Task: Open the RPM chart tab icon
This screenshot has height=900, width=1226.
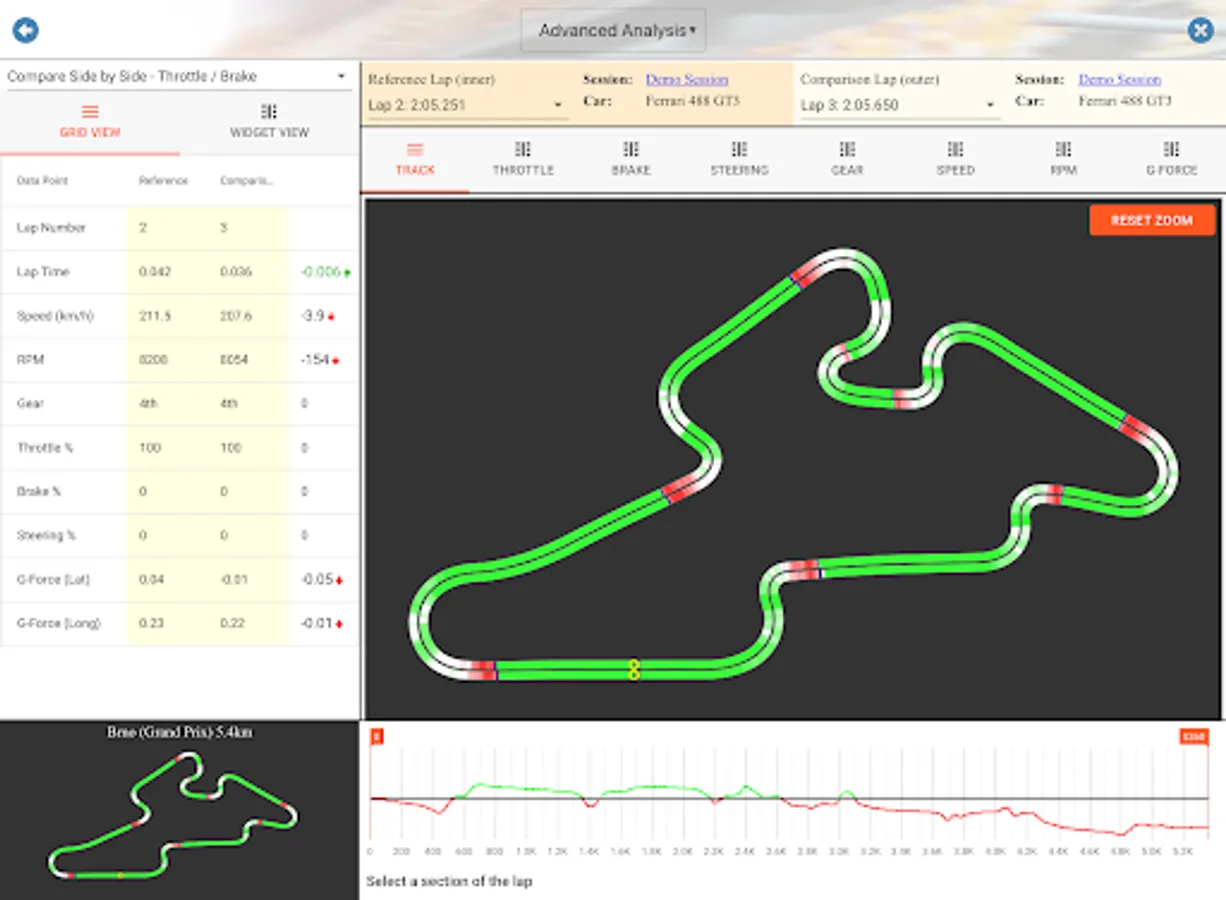Action: [x=1063, y=149]
